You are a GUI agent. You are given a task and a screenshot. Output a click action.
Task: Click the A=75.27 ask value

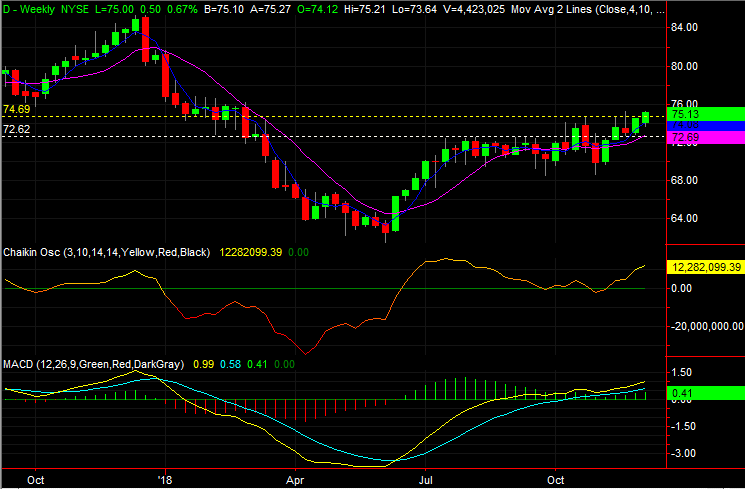[x=270, y=9]
